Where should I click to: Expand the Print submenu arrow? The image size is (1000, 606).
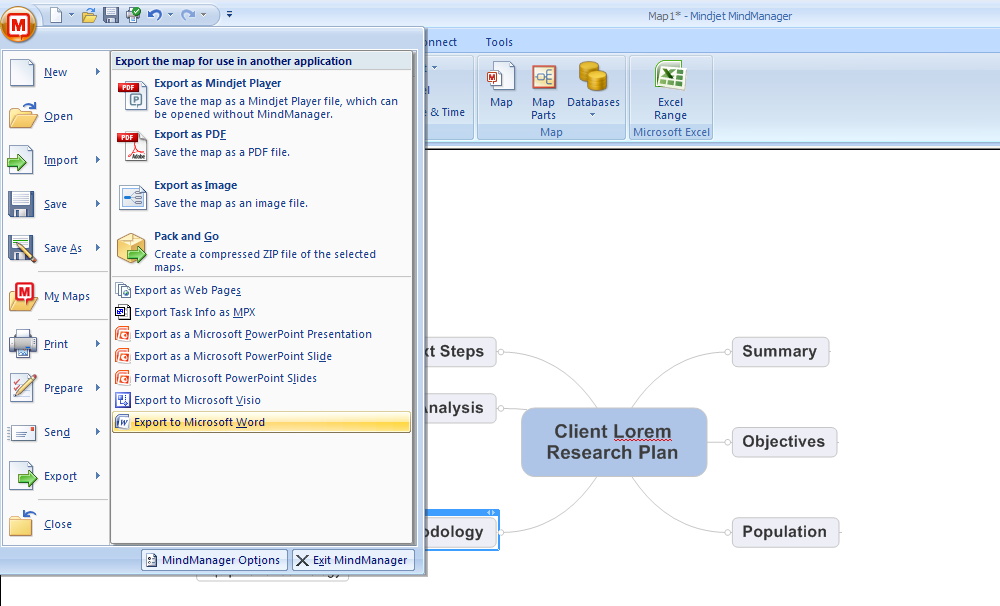click(98, 343)
